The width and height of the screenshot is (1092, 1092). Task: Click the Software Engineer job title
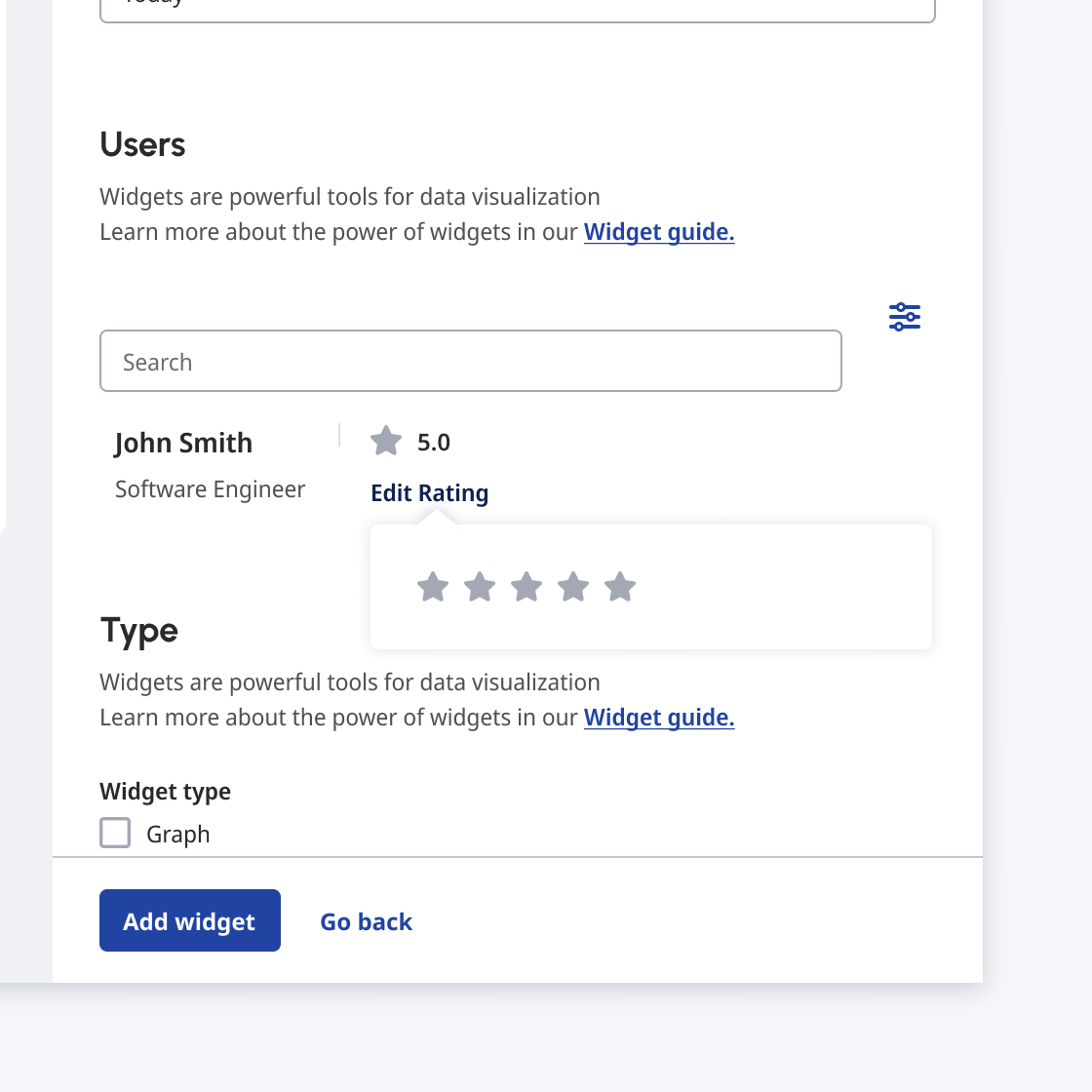pos(211,489)
